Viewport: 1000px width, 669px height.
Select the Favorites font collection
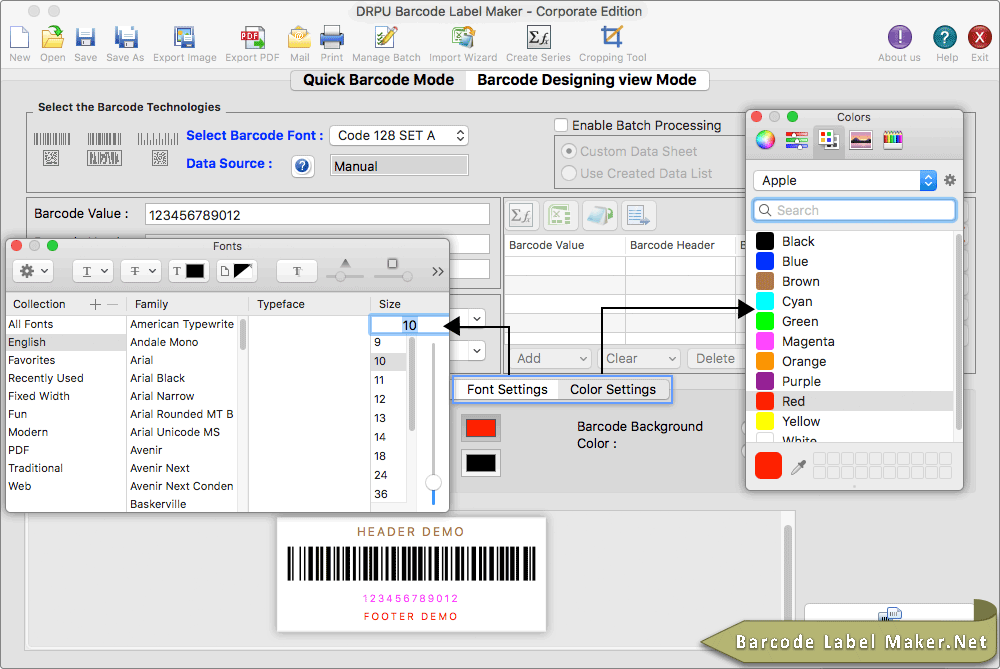pos(66,360)
